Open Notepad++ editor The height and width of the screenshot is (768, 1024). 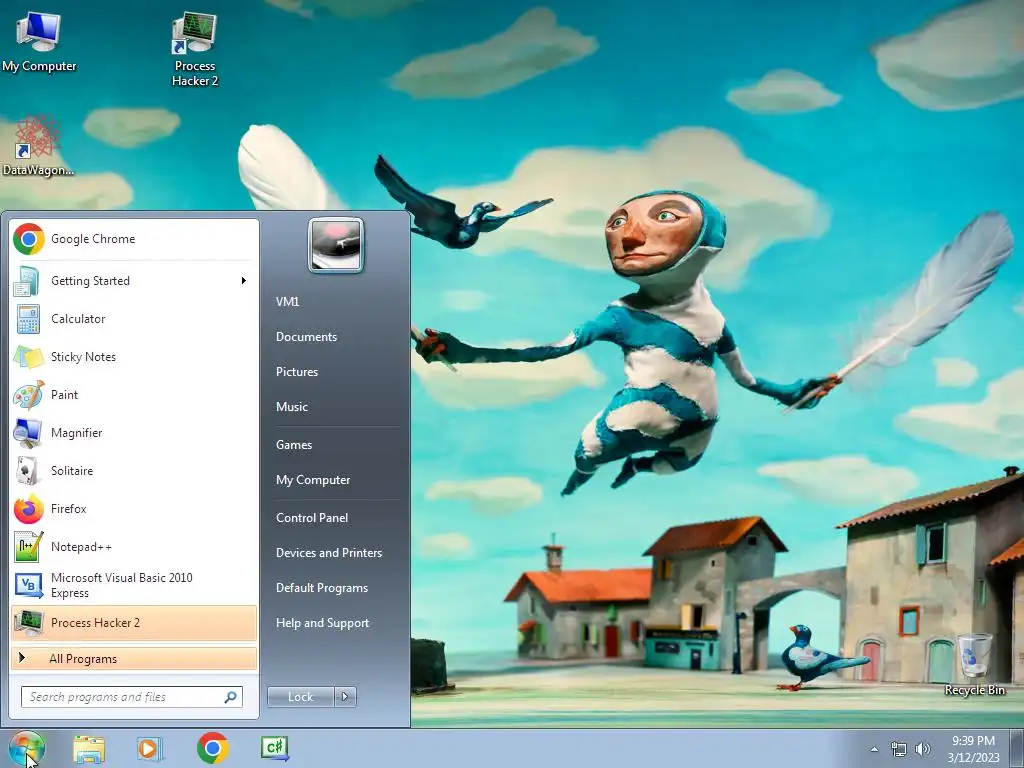[134, 547]
